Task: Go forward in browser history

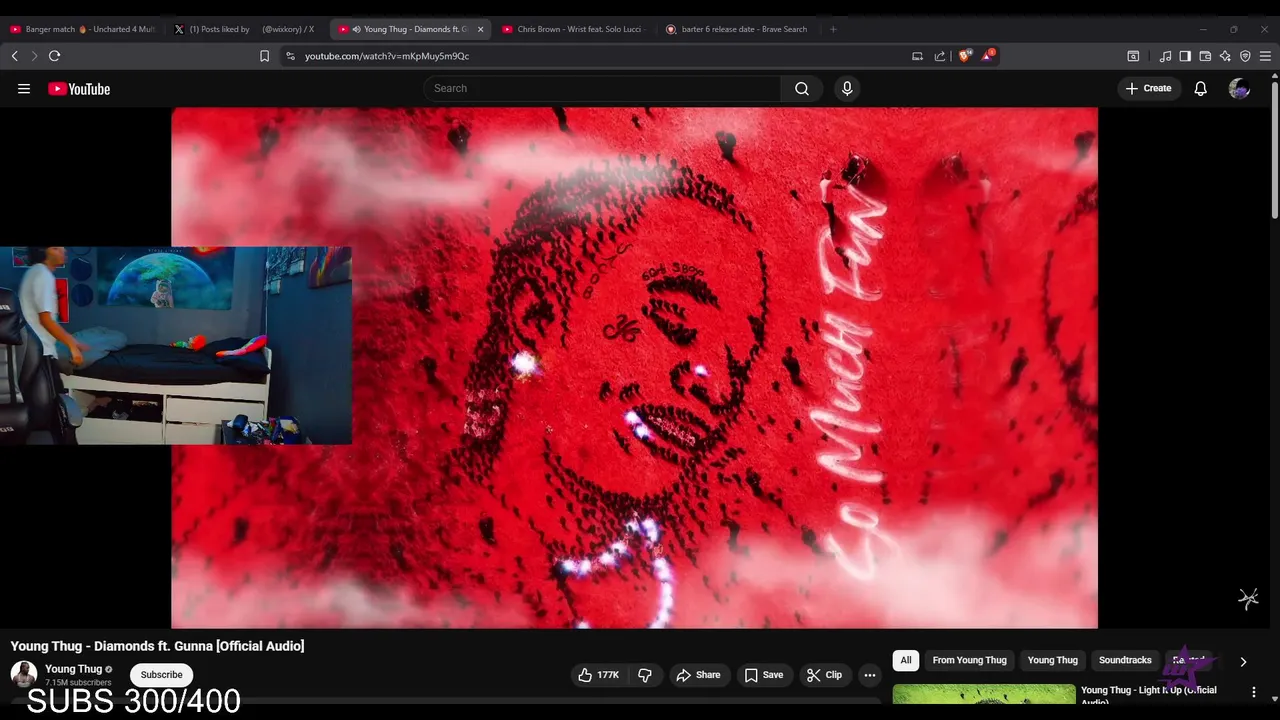Action: (34, 56)
